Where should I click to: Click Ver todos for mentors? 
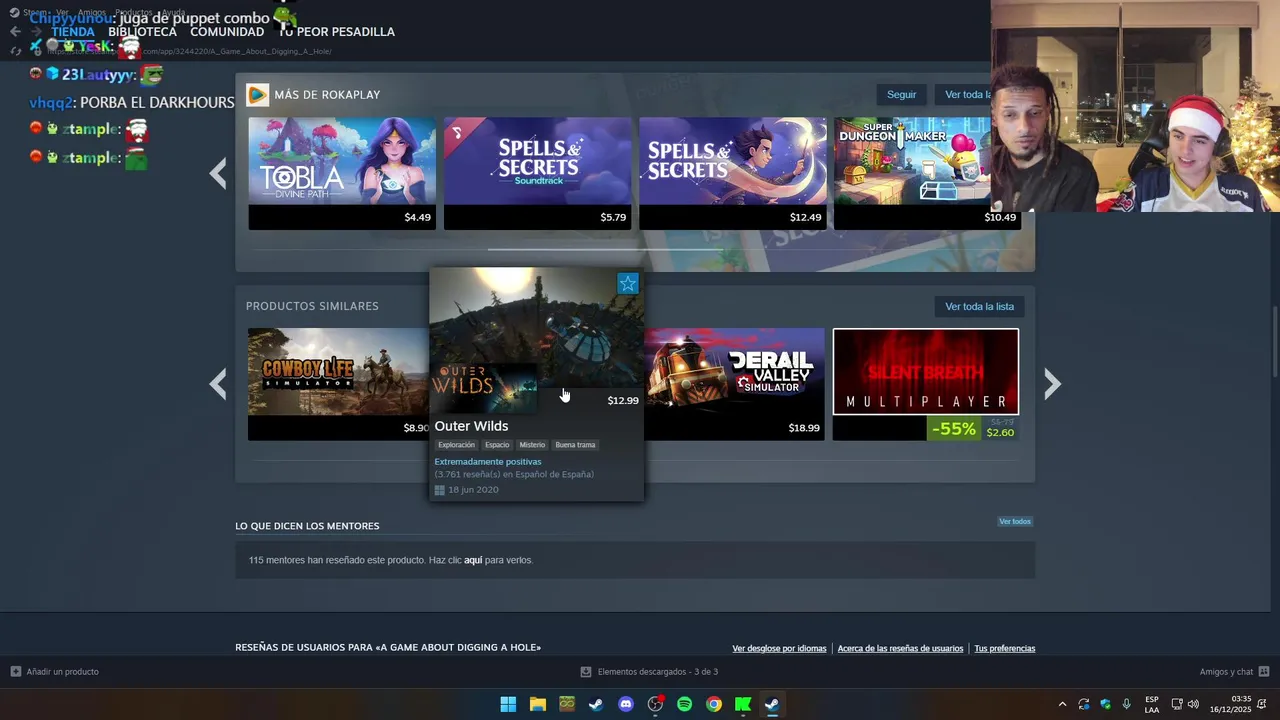click(1015, 521)
